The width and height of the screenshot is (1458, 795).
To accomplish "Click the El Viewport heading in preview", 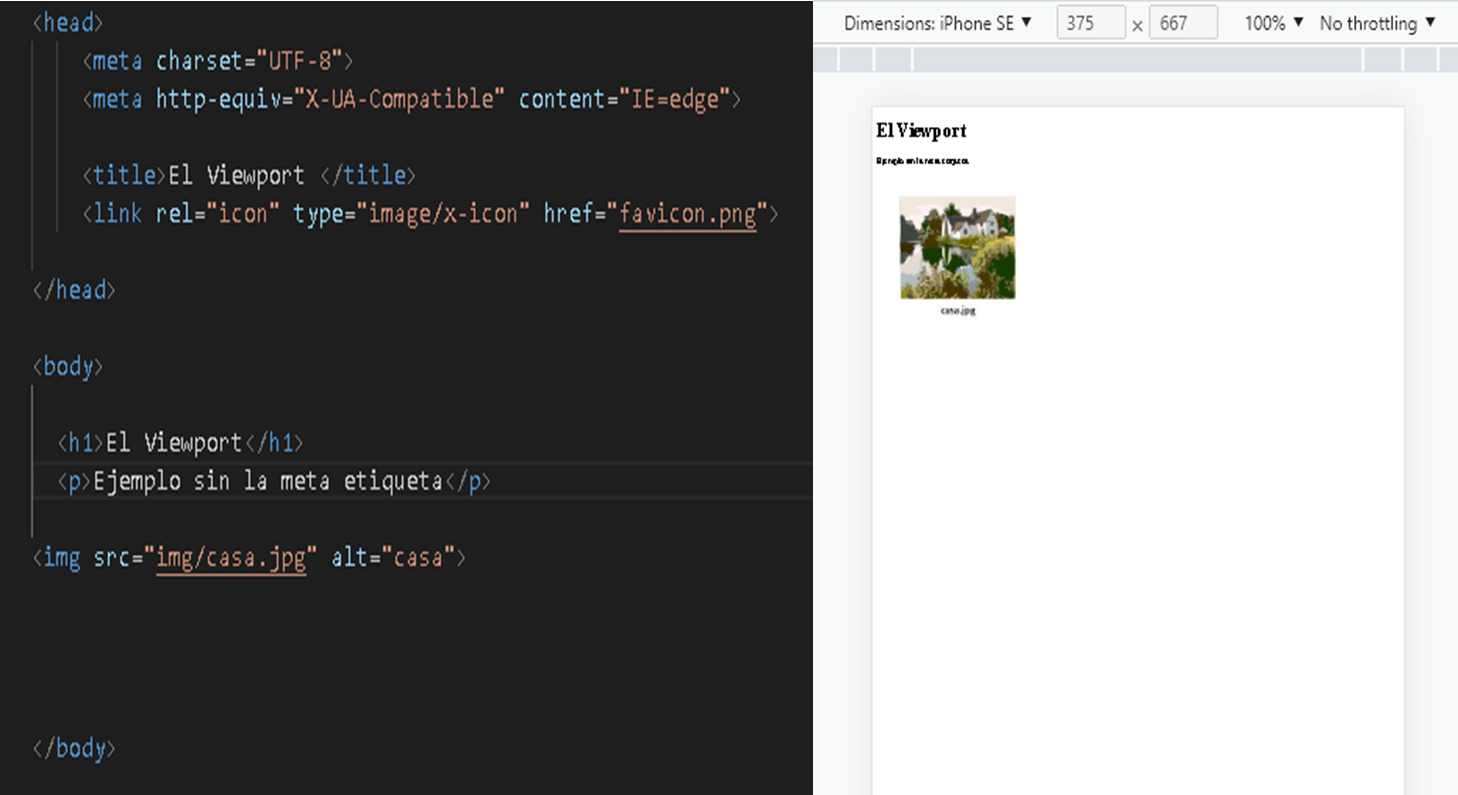I will pos(921,131).
